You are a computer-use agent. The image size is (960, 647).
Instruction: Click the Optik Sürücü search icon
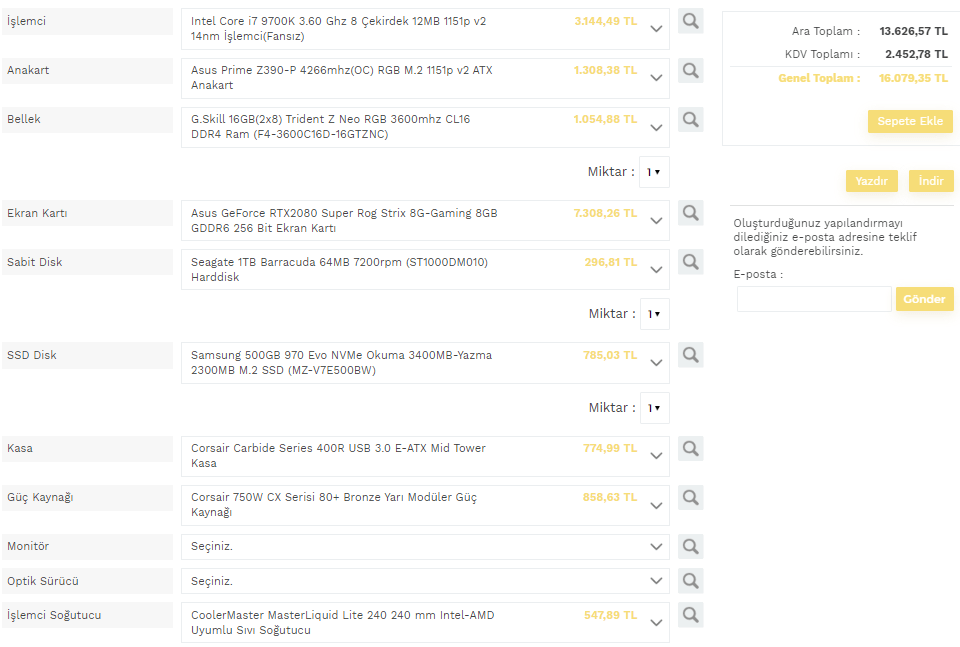(690, 580)
